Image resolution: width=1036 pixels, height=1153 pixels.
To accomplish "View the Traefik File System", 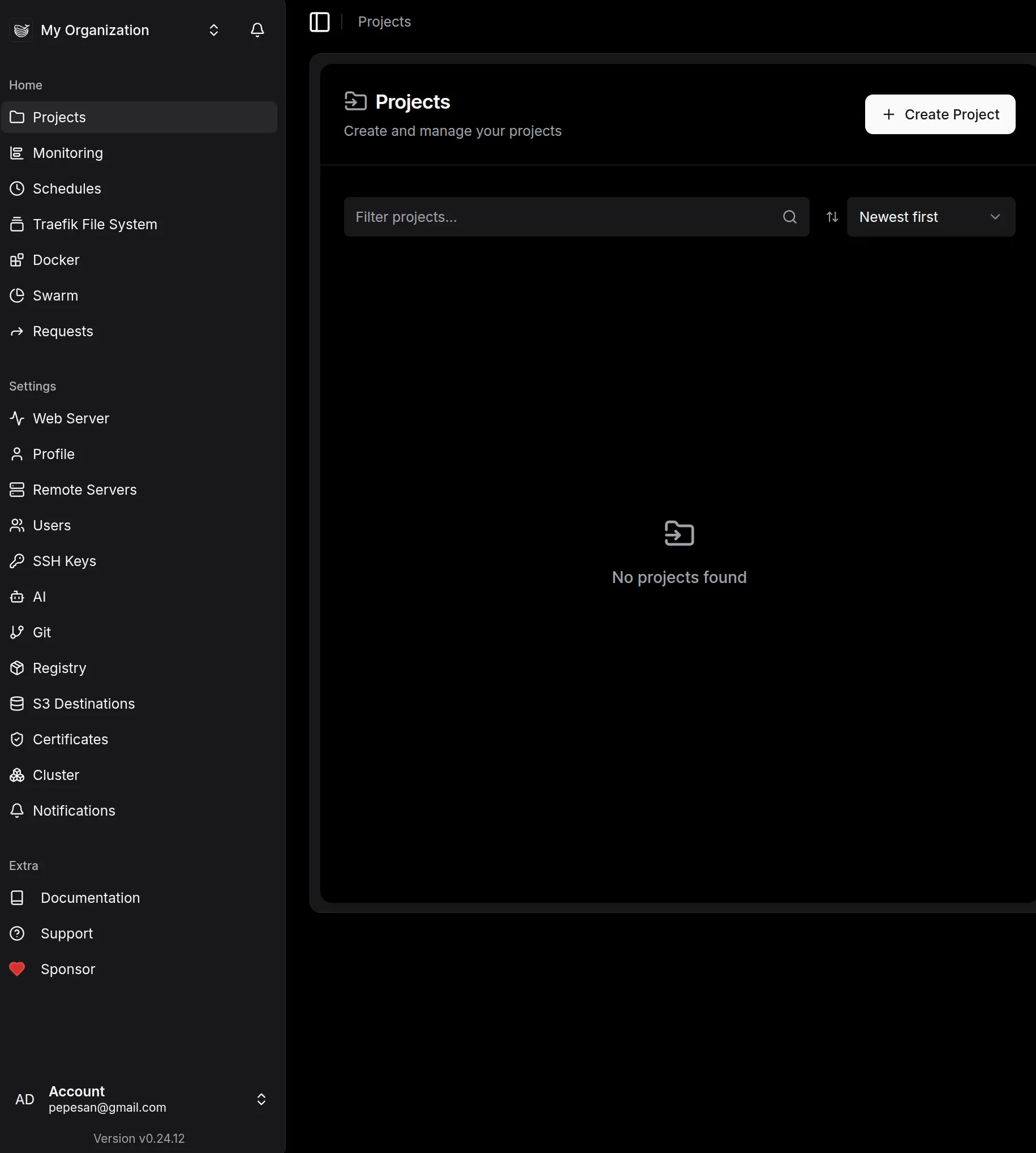I will point(94,224).
